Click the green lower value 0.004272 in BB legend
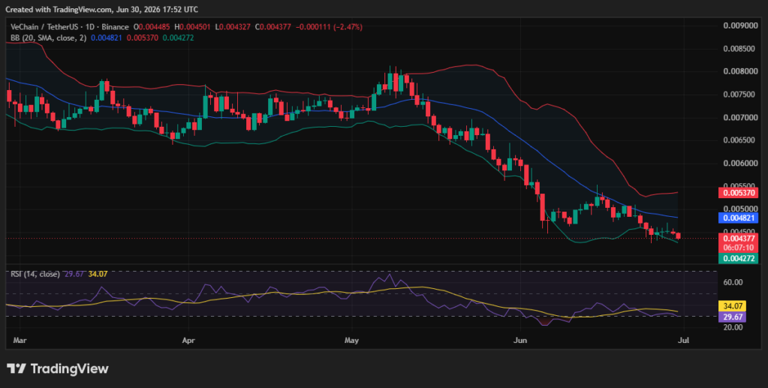The image size is (768, 388). pos(178,38)
